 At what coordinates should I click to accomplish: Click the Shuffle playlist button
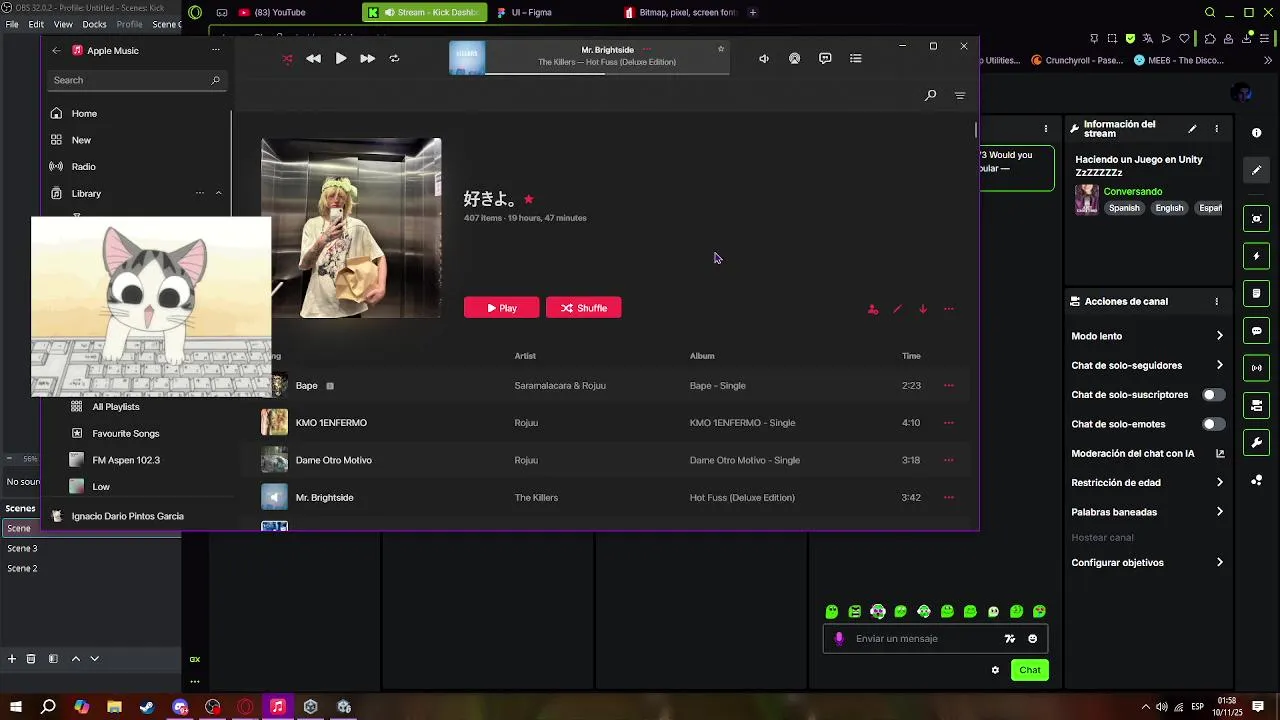click(584, 308)
